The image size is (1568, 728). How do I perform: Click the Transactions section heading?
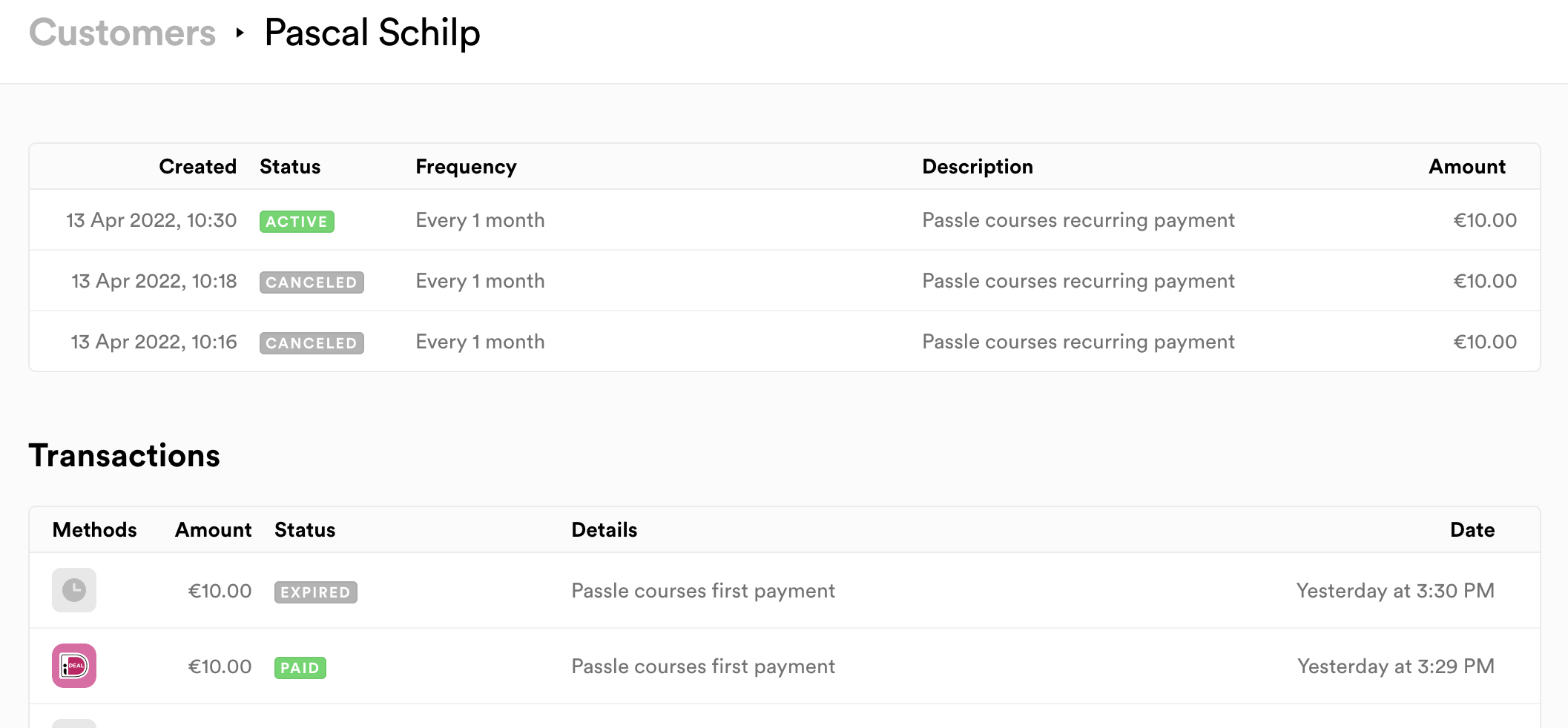125,455
